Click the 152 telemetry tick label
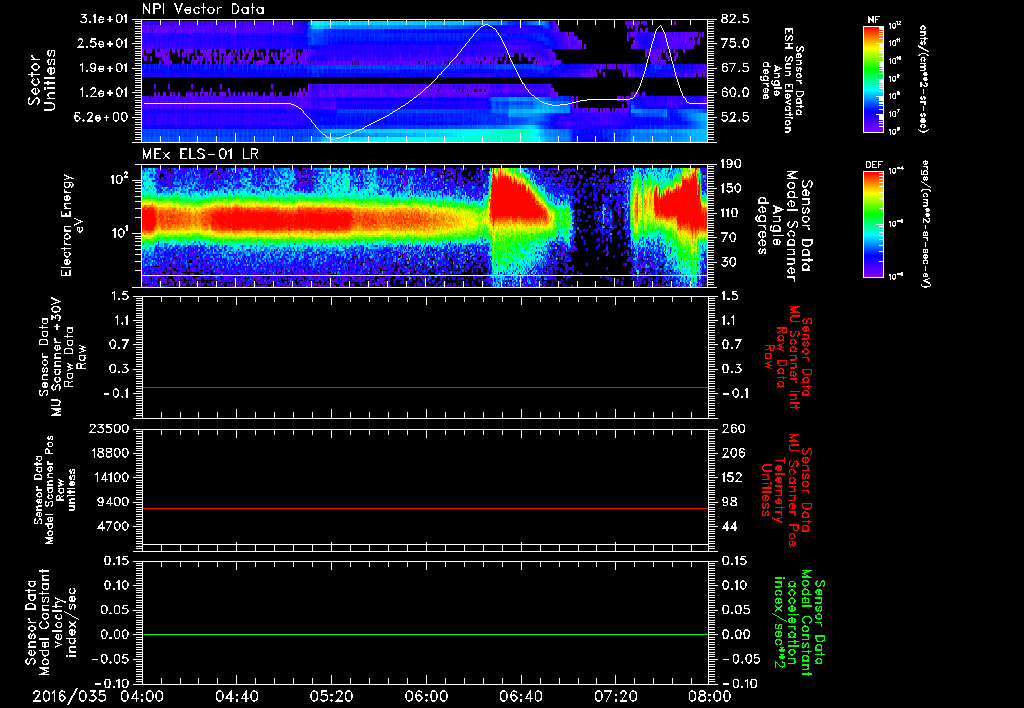Screen dimensions: 1024x708 click(x=732, y=477)
